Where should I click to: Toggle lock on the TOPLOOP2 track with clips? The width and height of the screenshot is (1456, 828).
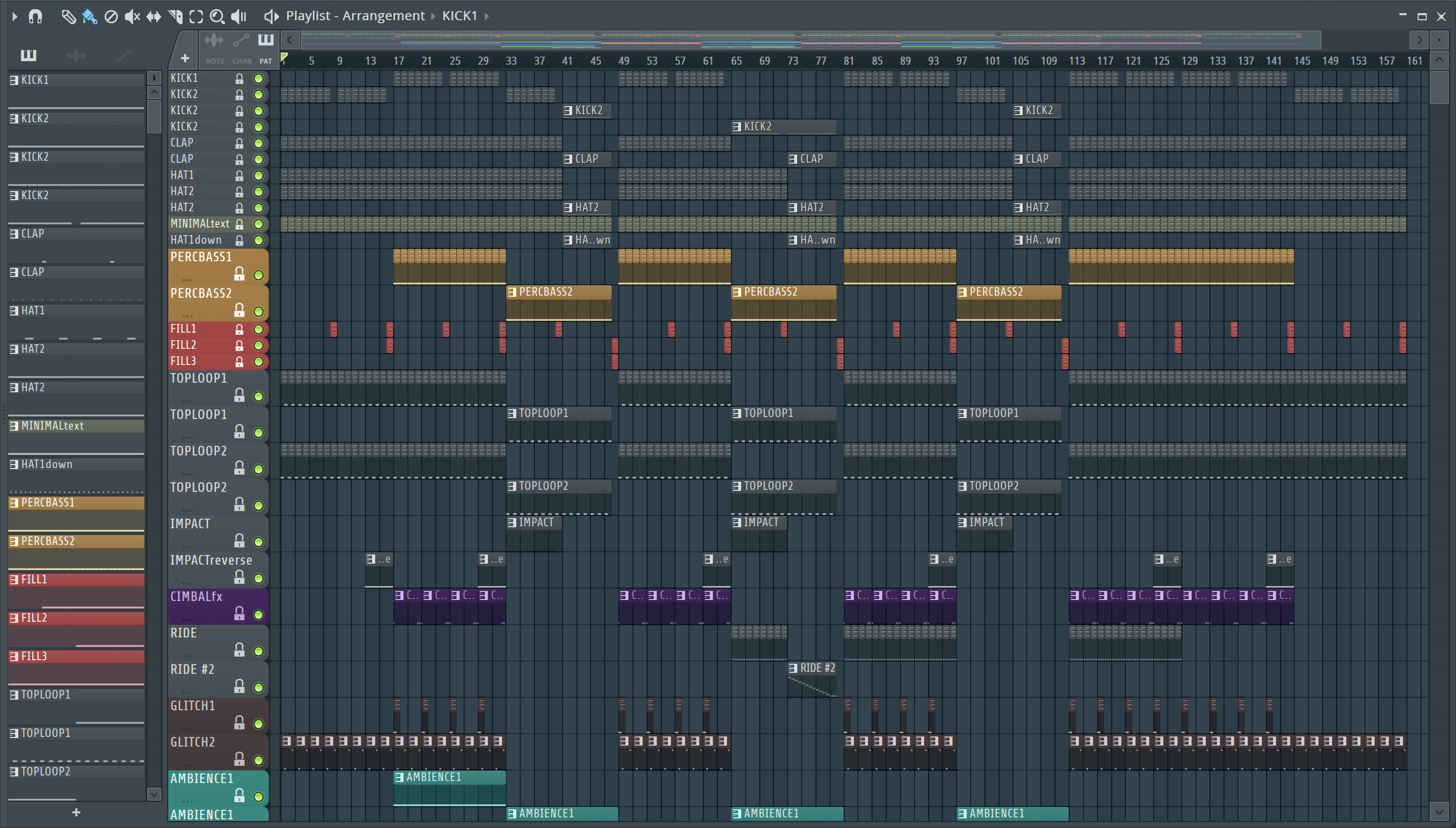pyautogui.click(x=240, y=504)
